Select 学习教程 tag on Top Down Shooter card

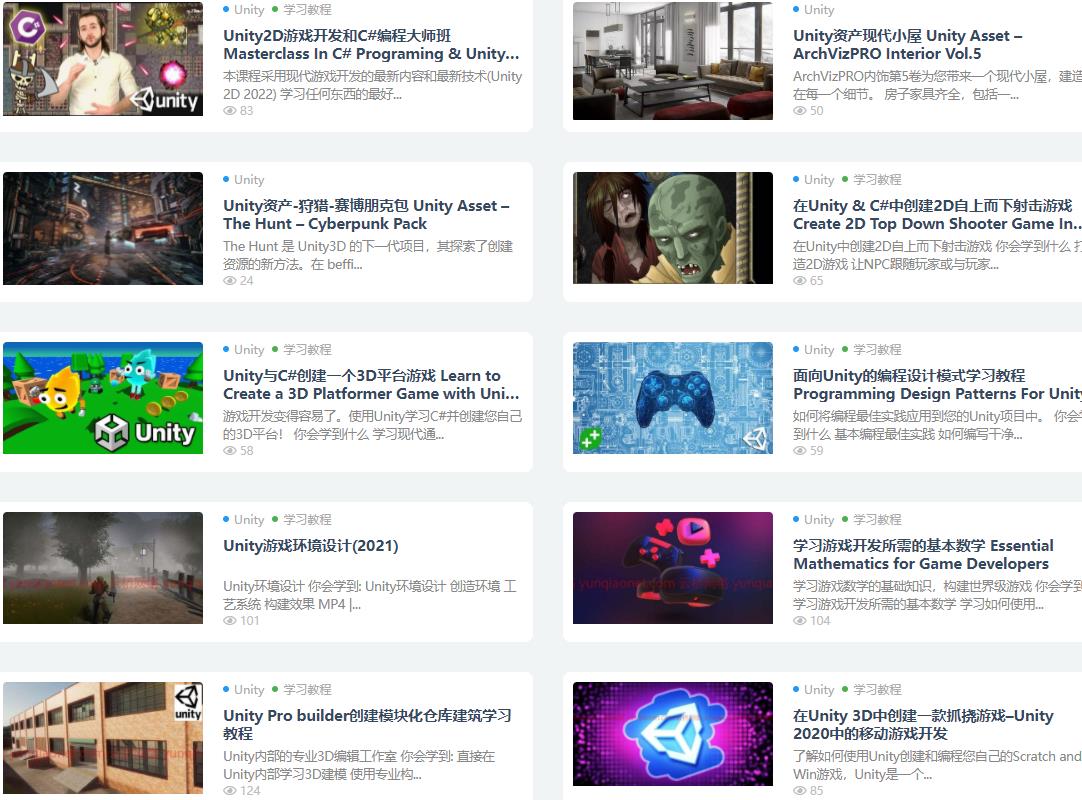(877, 179)
